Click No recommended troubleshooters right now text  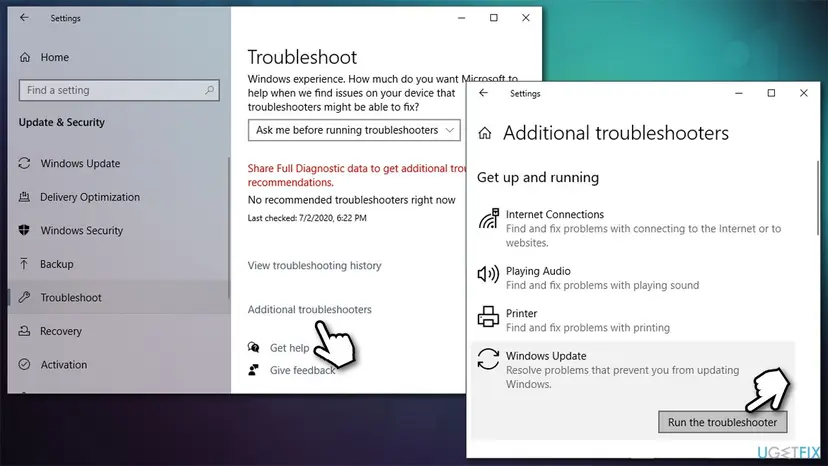click(x=351, y=200)
